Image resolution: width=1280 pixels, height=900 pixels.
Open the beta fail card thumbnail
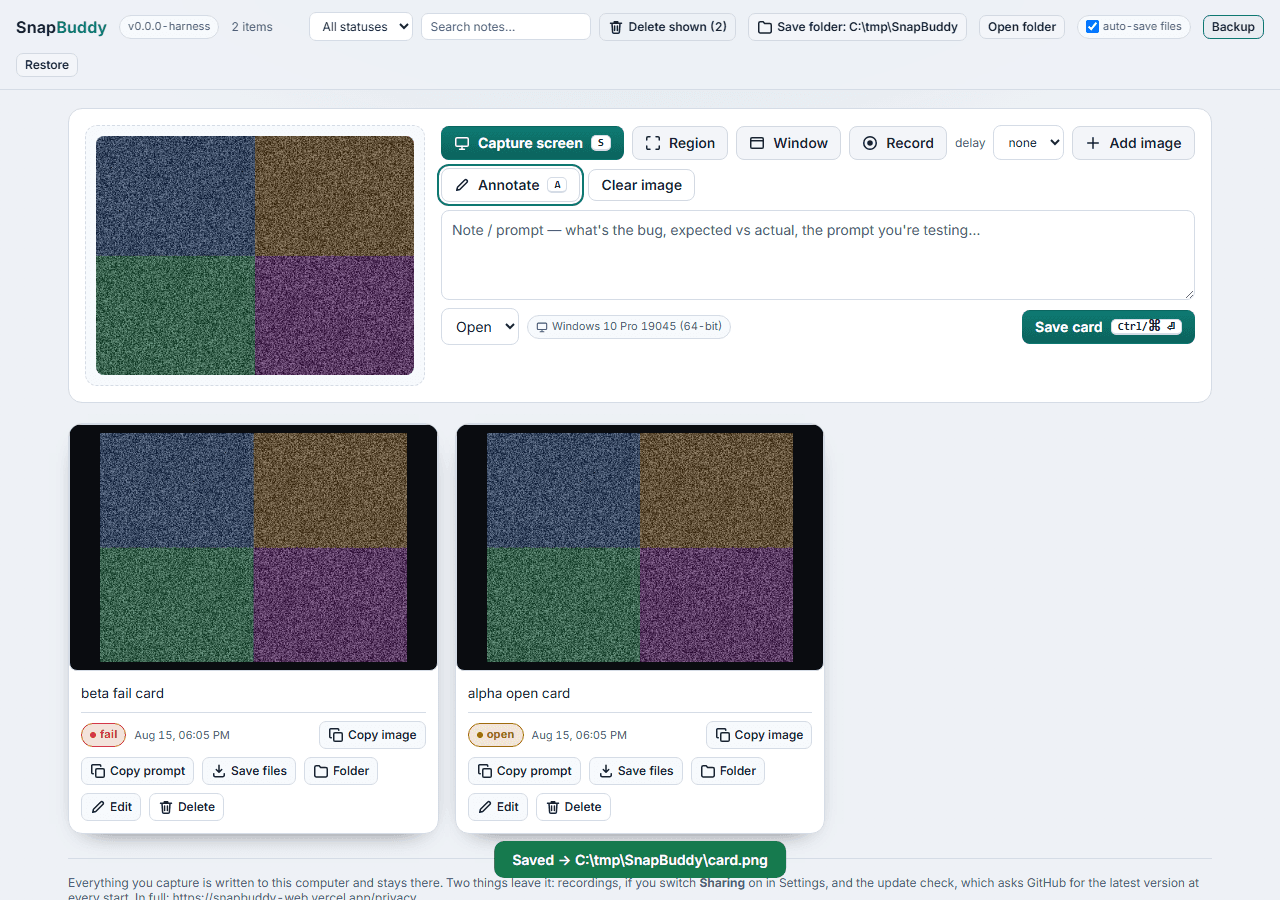point(253,547)
